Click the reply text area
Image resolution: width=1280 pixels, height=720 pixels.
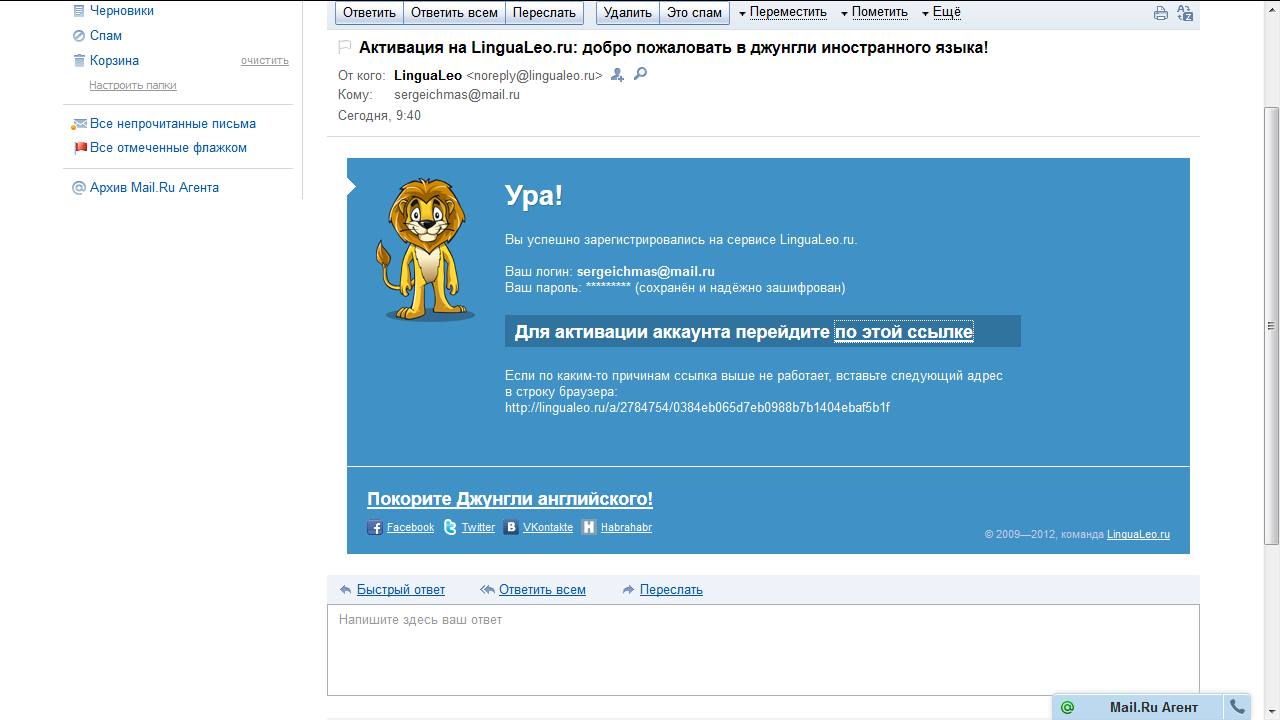coord(763,650)
